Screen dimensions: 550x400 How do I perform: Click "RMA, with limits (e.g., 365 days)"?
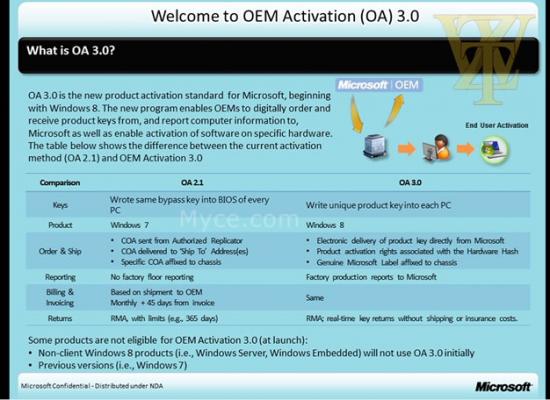[x=164, y=319]
